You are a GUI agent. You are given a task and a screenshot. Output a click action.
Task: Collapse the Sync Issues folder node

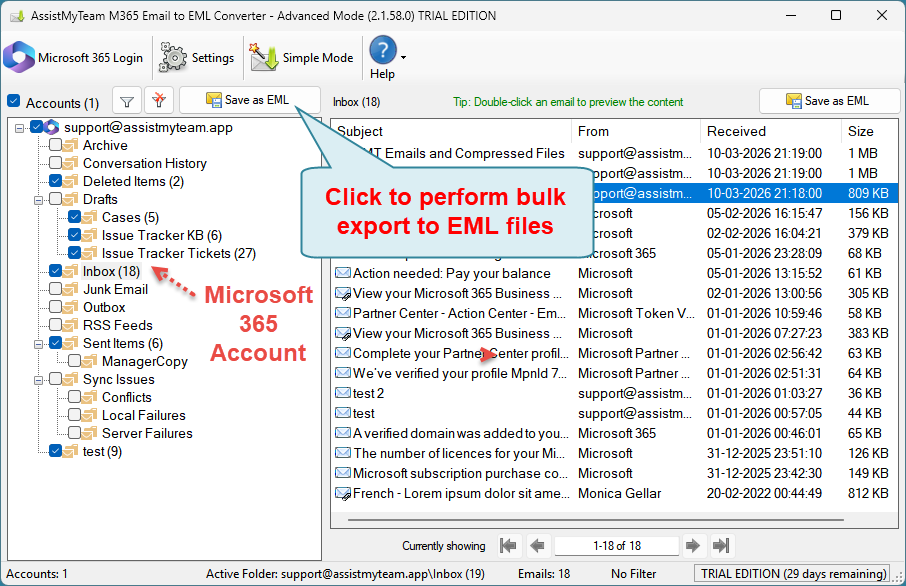coord(37,379)
